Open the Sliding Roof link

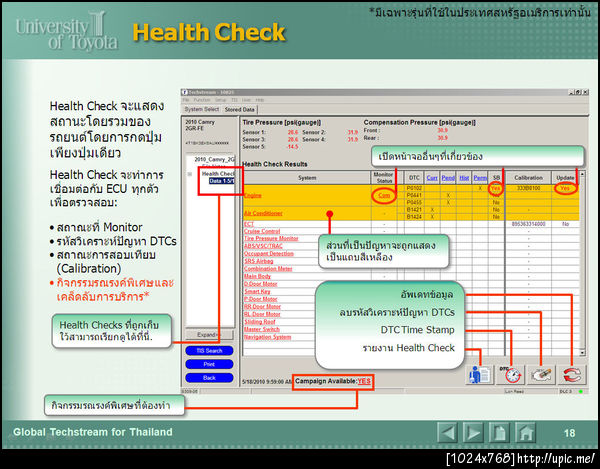click(260, 322)
